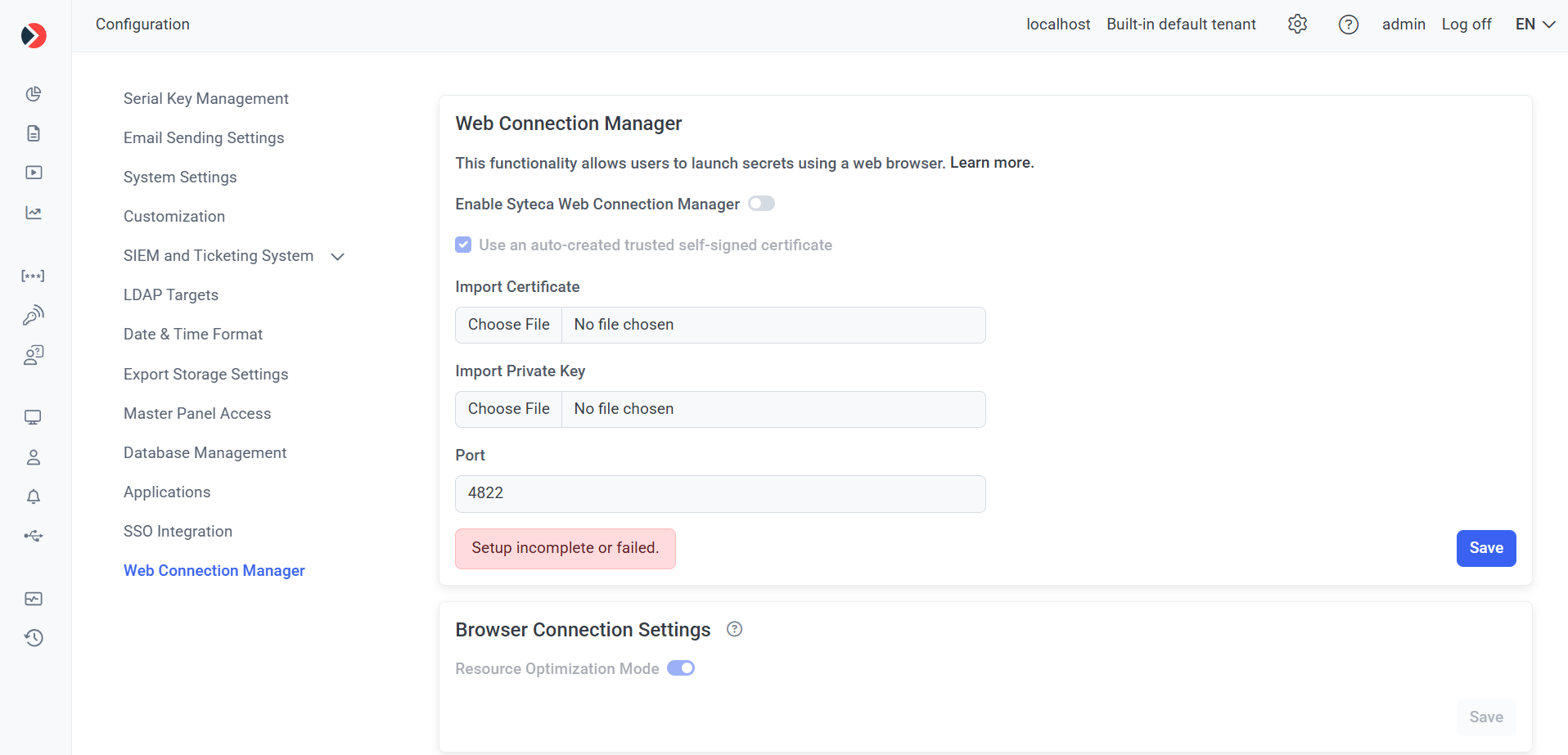
Task: Open the Database Management section
Action: coord(205,452)
